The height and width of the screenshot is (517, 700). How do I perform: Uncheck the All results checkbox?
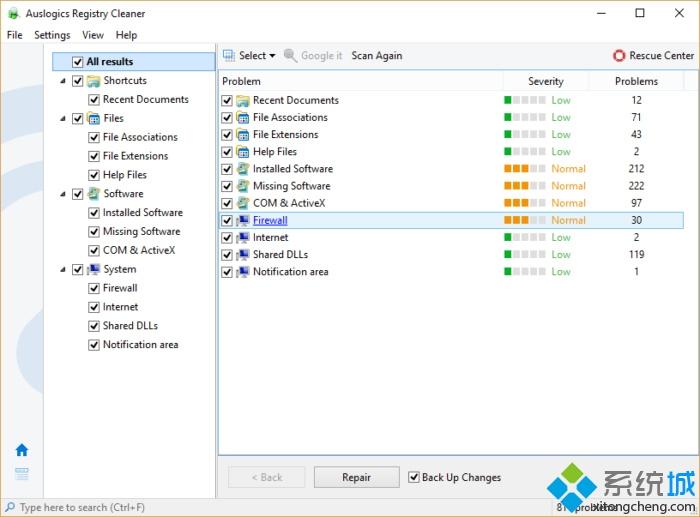click(x=77, y=62)
